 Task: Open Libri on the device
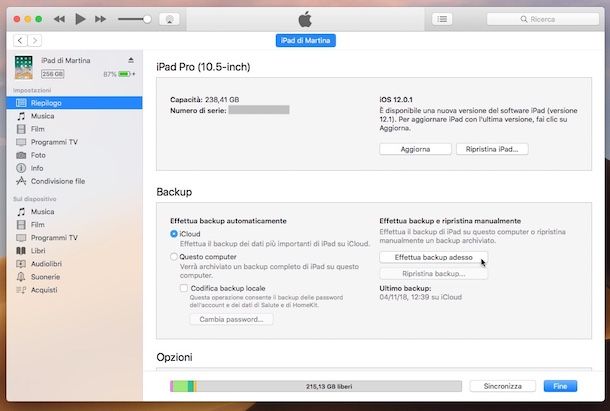75,251
